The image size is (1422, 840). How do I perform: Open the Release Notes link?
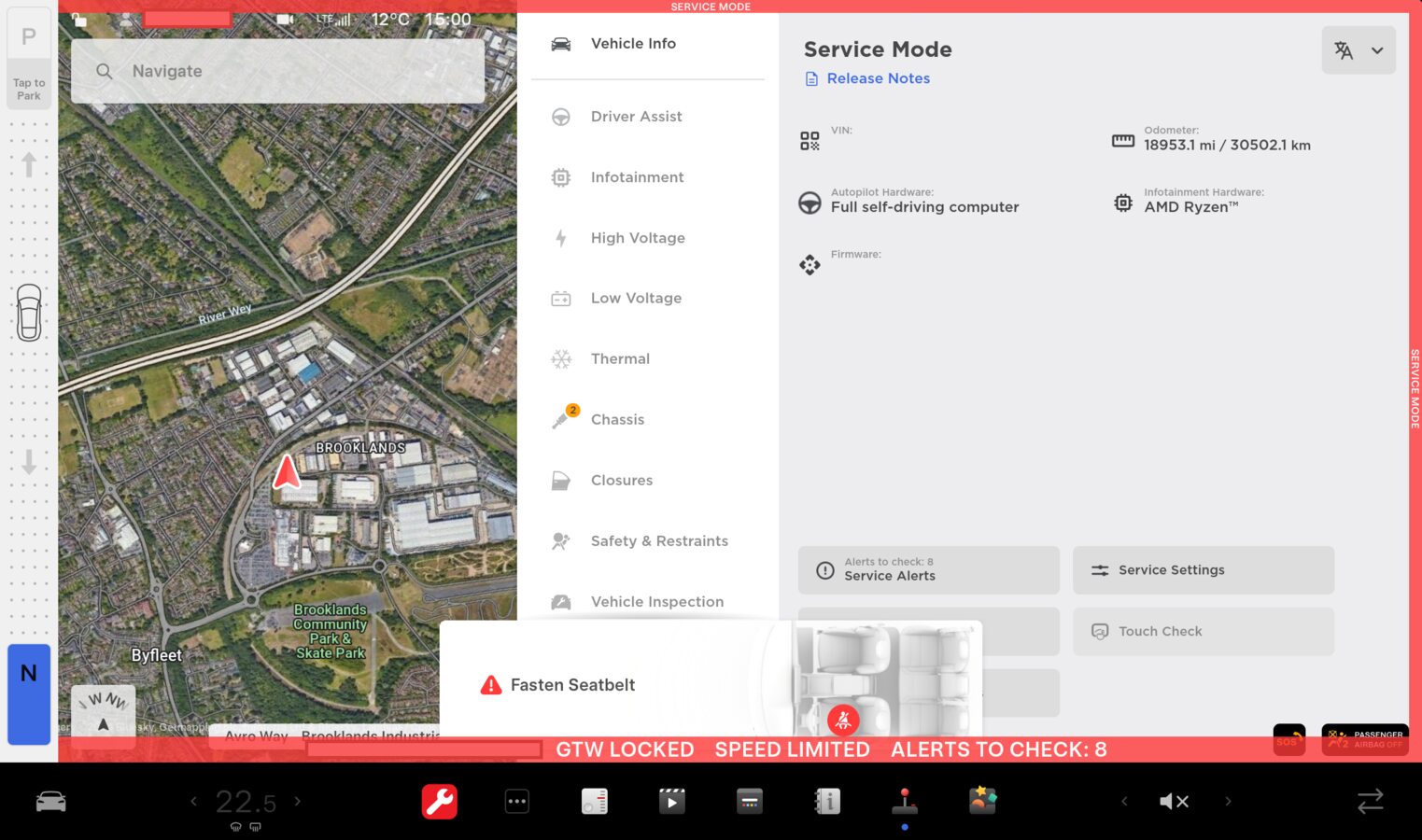tap(878, 78)
